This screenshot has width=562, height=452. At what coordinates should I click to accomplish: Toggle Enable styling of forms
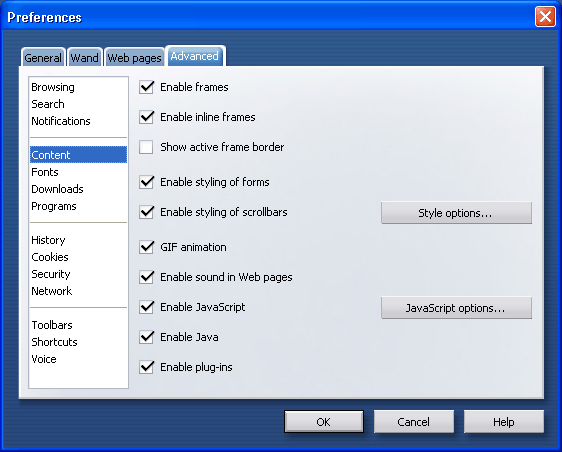146,182
